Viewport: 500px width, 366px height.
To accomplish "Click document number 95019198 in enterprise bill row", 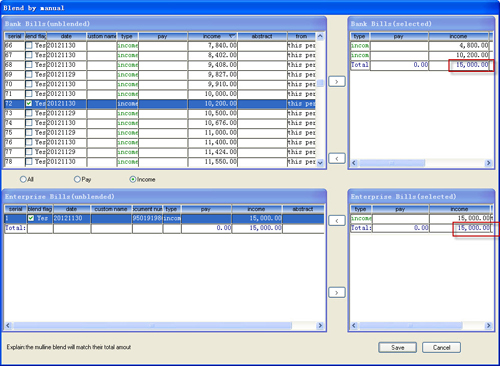I will click(147, 218).
